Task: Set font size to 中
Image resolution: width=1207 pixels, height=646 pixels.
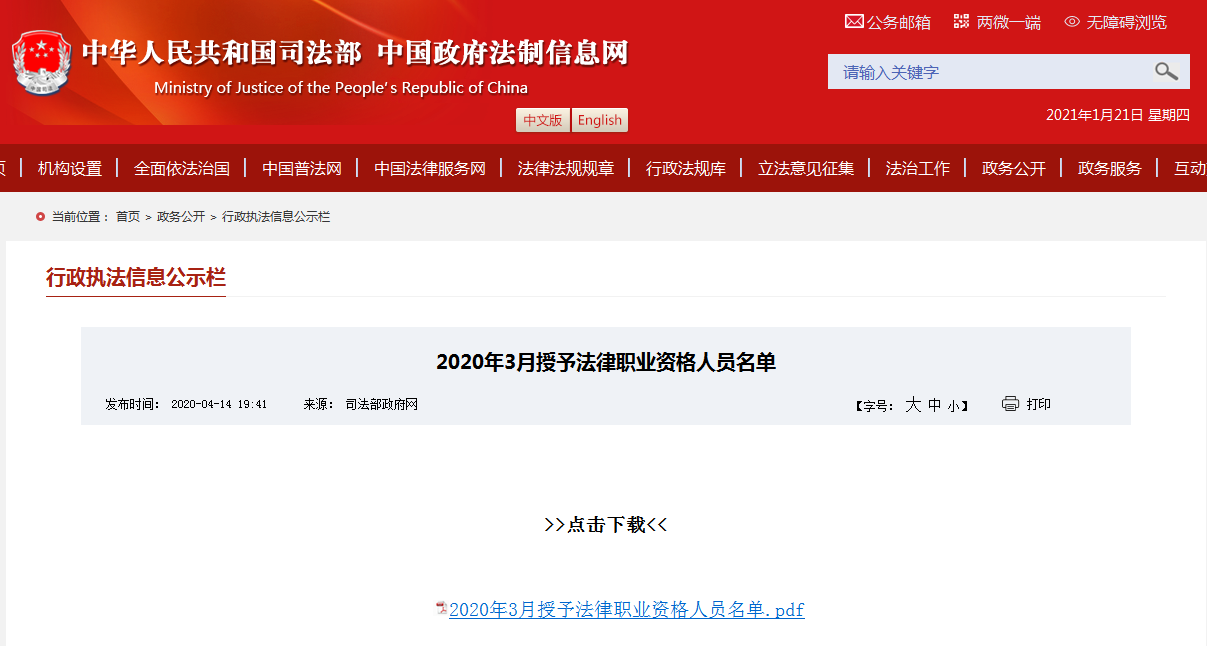Action: (x=934, y=405)
